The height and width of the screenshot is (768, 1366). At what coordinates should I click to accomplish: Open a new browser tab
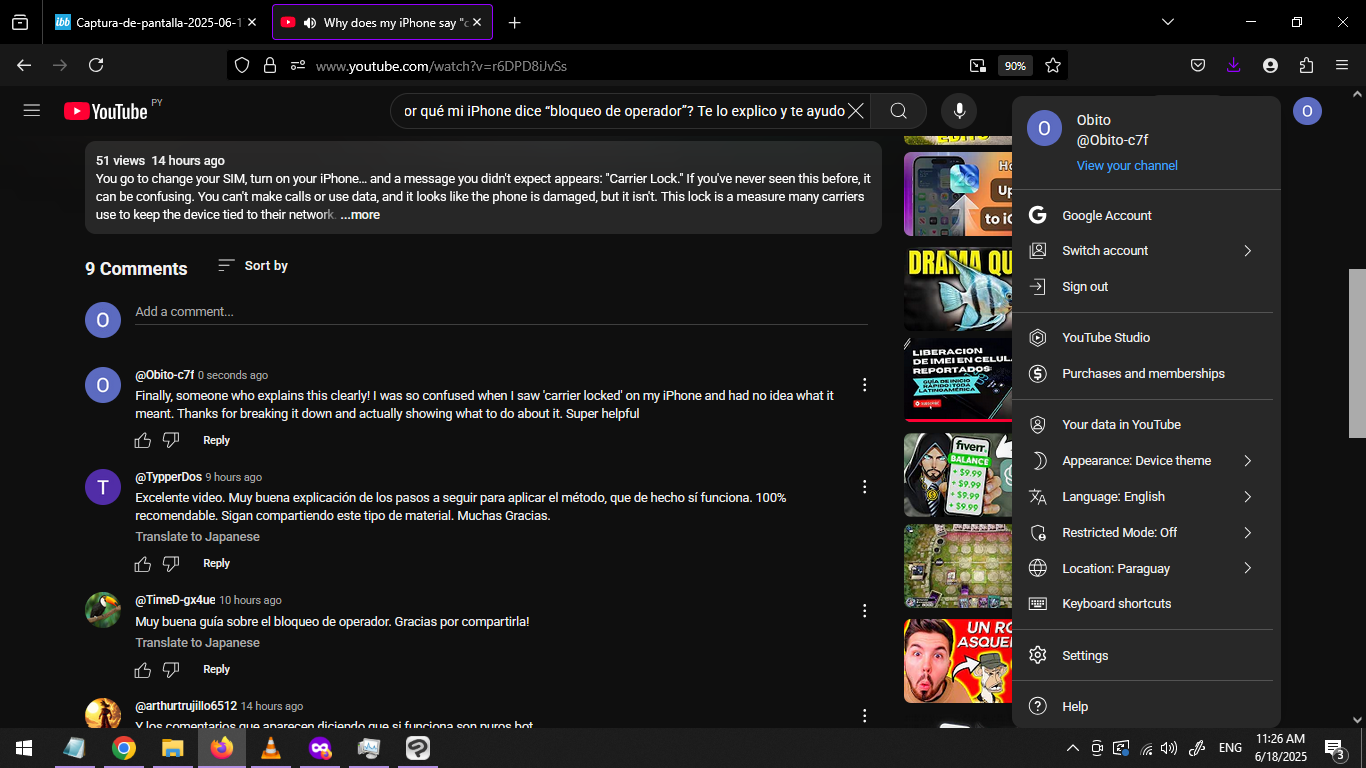pos(514,22)
